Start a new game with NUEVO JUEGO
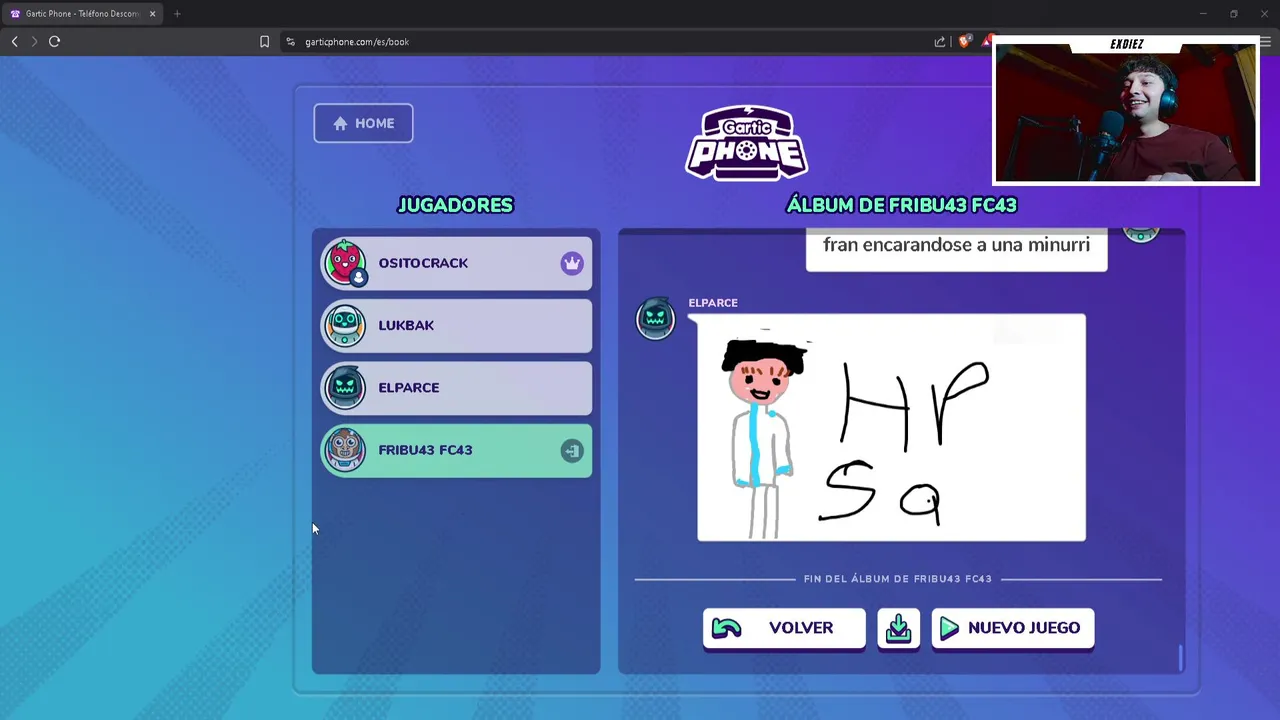The height and width of the screenshot is (720, 1280). [x=1013, y=628]
